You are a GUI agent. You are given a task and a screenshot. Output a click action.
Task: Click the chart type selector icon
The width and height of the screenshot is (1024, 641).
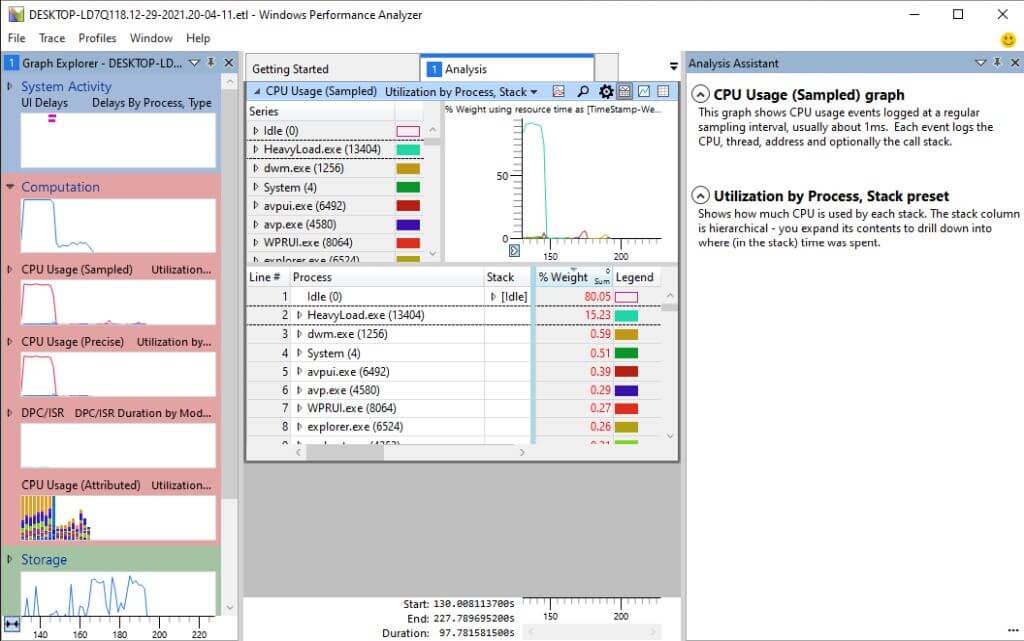tap(559, 91)
